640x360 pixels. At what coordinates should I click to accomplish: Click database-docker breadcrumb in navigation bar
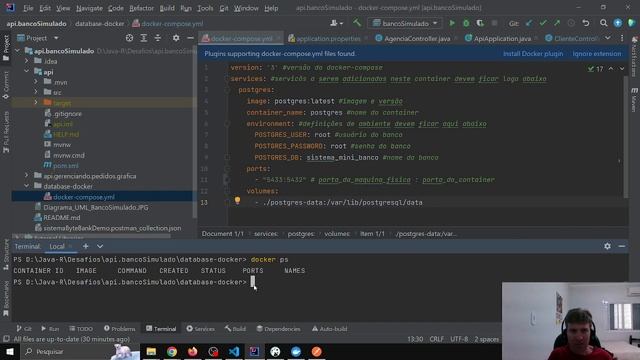[x=100, y=24]
